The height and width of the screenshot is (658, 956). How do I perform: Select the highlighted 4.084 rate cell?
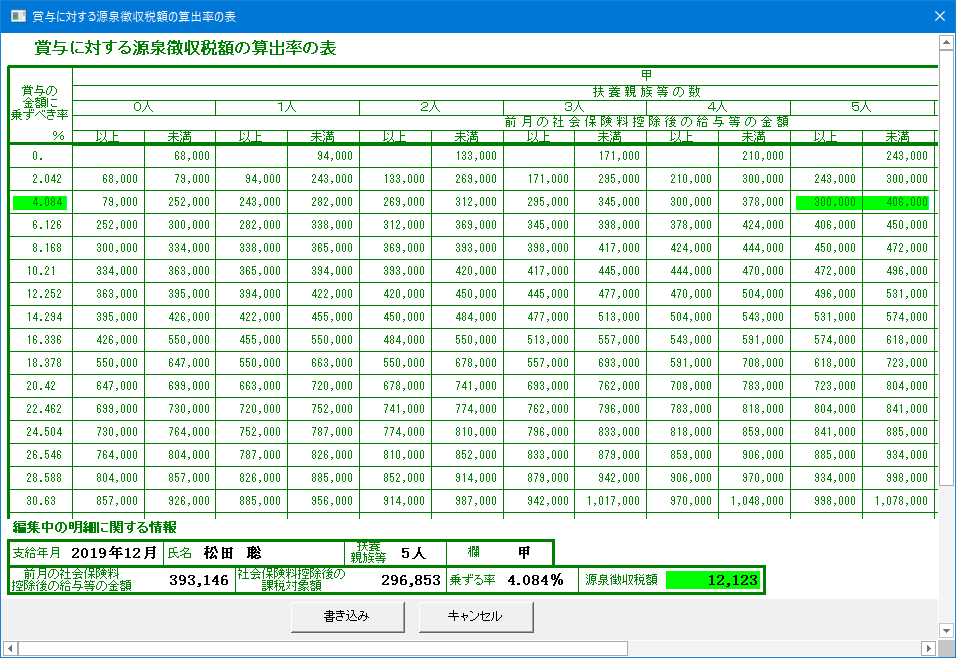click(x=40, y=202)
